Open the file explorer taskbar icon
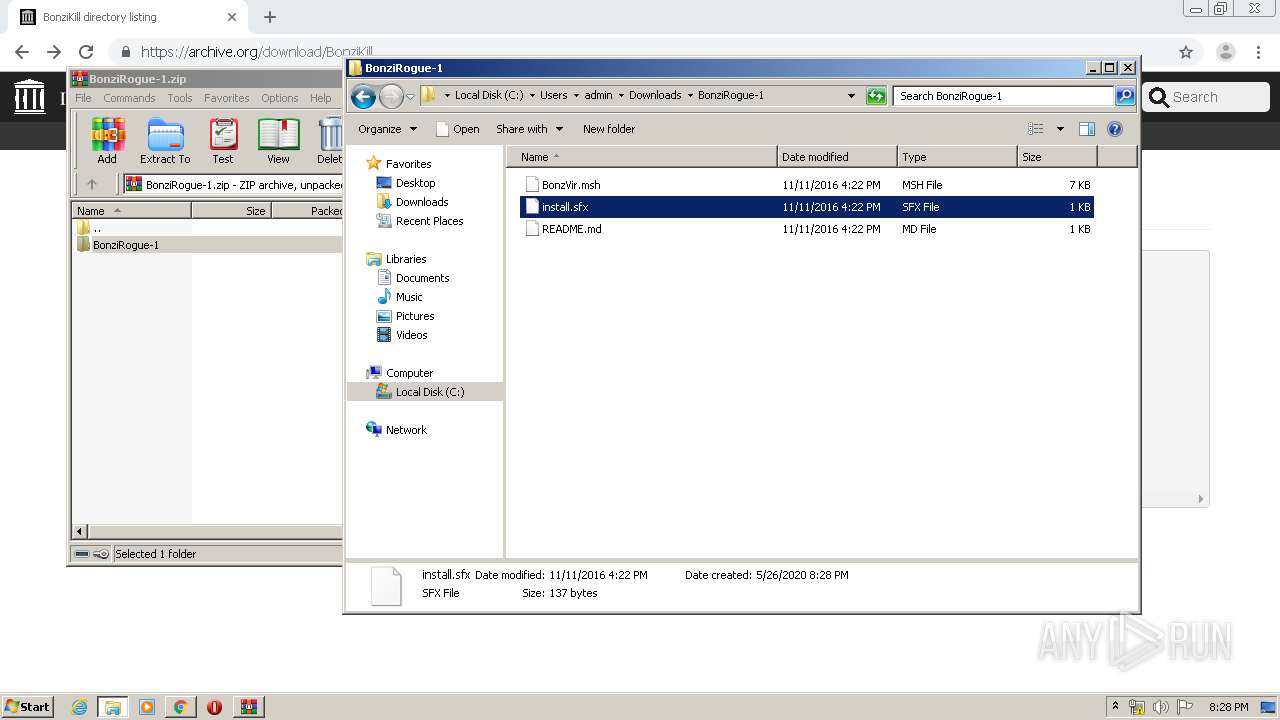 [x=113, y=707]
